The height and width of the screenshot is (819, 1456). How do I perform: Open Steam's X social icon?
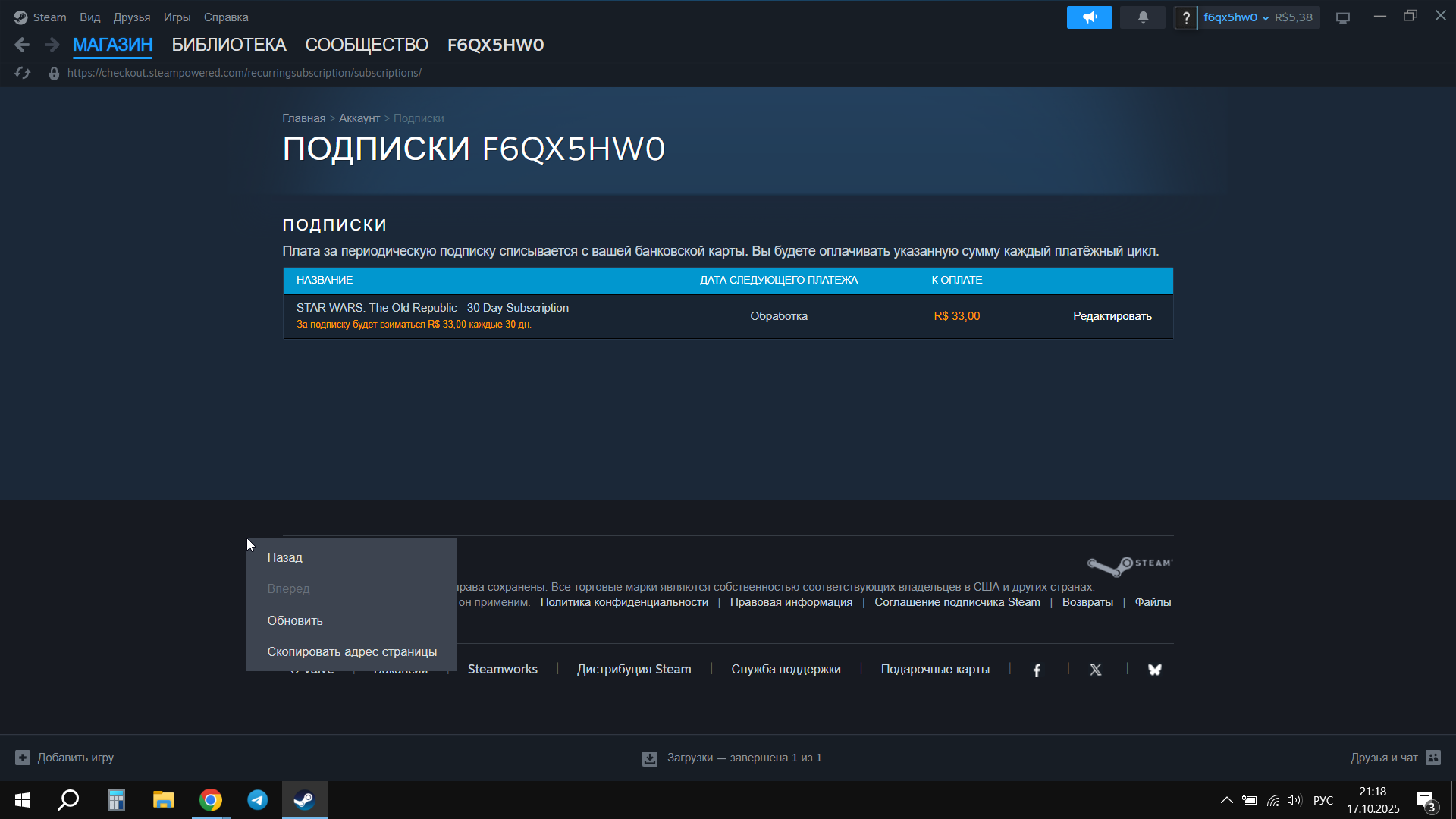(1096, 670)
